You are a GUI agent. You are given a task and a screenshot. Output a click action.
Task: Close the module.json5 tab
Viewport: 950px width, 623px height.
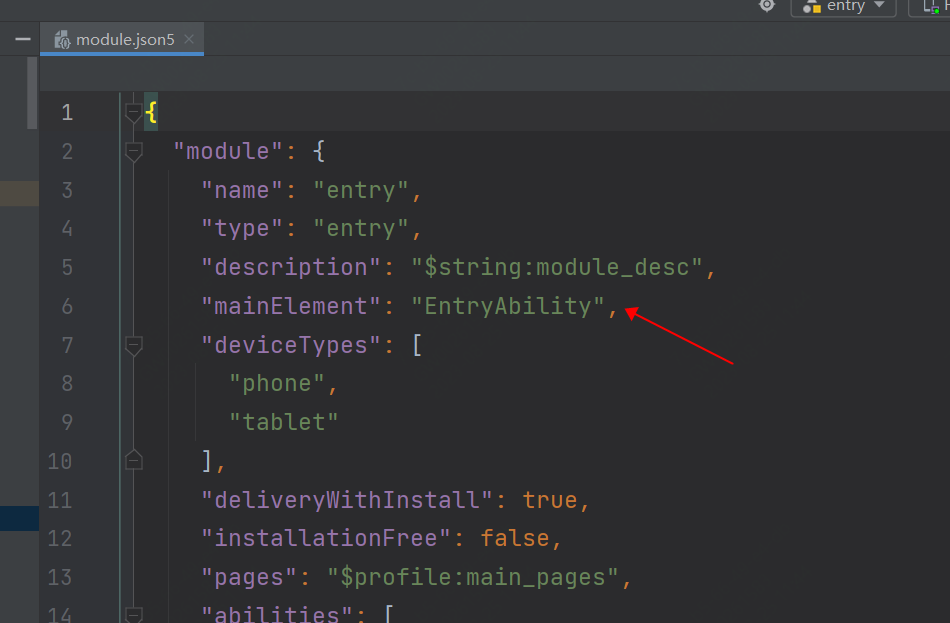click(x=190, y=40)
